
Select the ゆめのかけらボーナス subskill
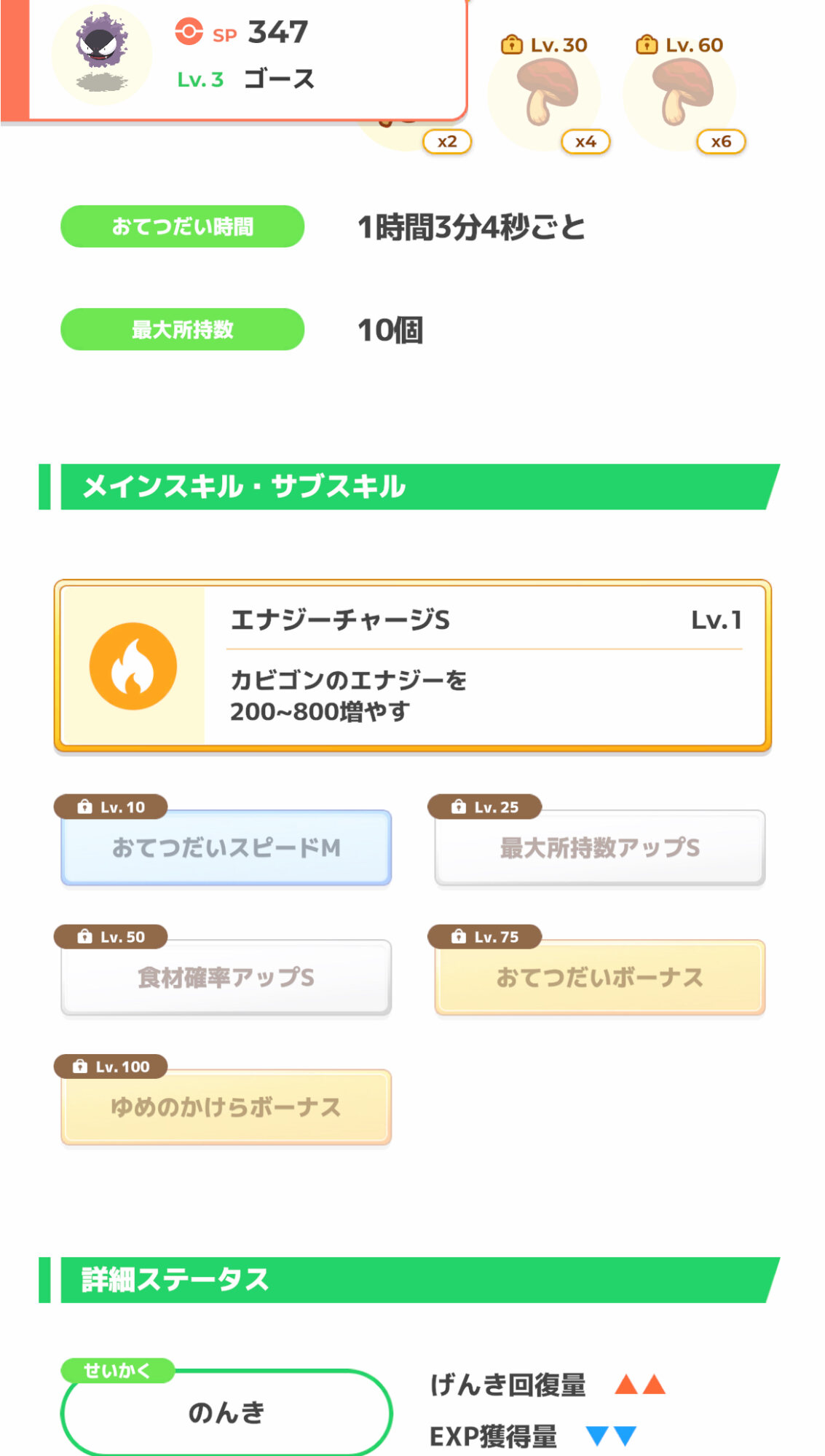[x=226, y=1107]
